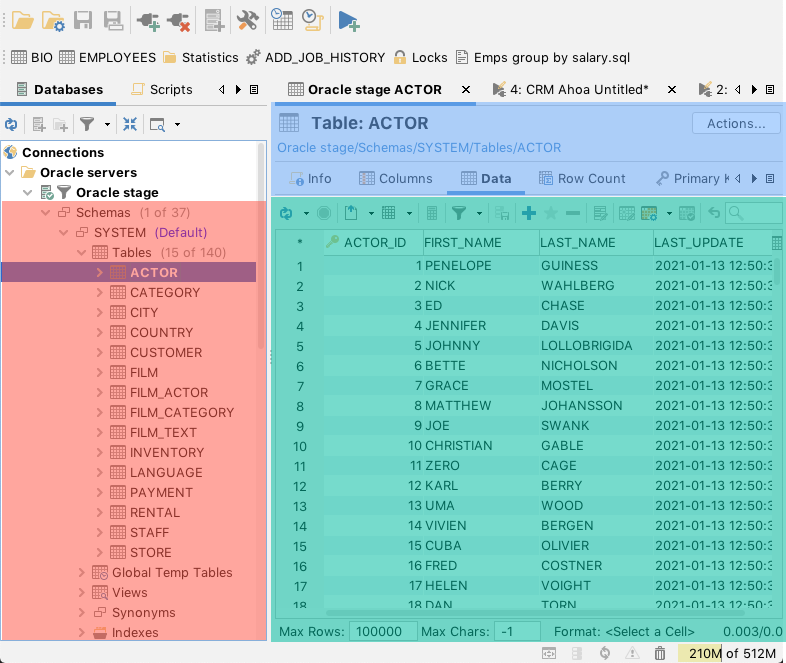The height and width of the screenshot is (663, 786).
Task: Select the CUSTOMER table in tree
Action: tap(165, 352)
